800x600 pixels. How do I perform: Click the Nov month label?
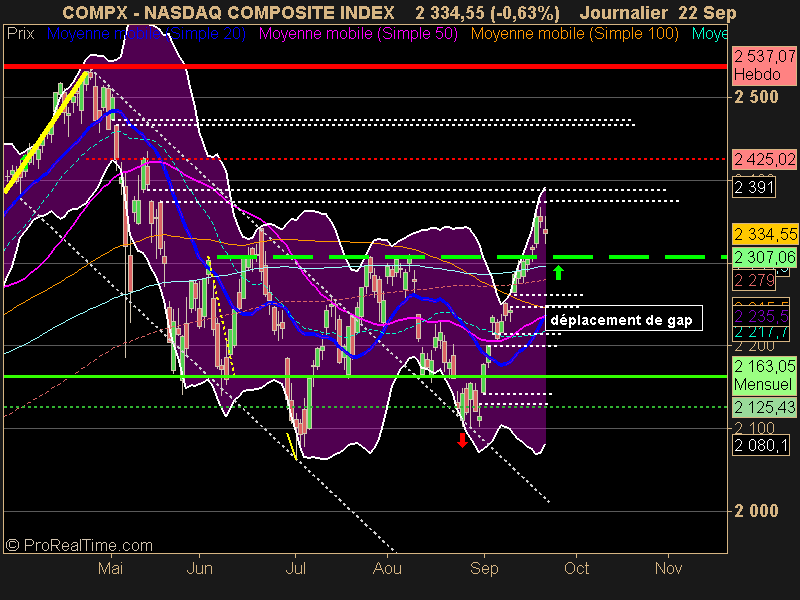tap(668, 568)
